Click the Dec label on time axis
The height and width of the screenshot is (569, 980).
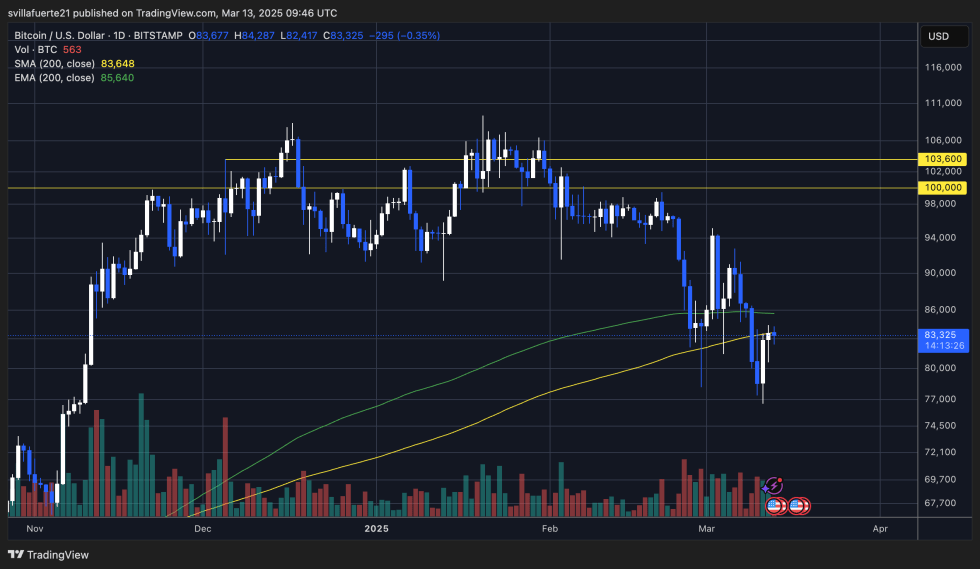[x=202, y=527]
